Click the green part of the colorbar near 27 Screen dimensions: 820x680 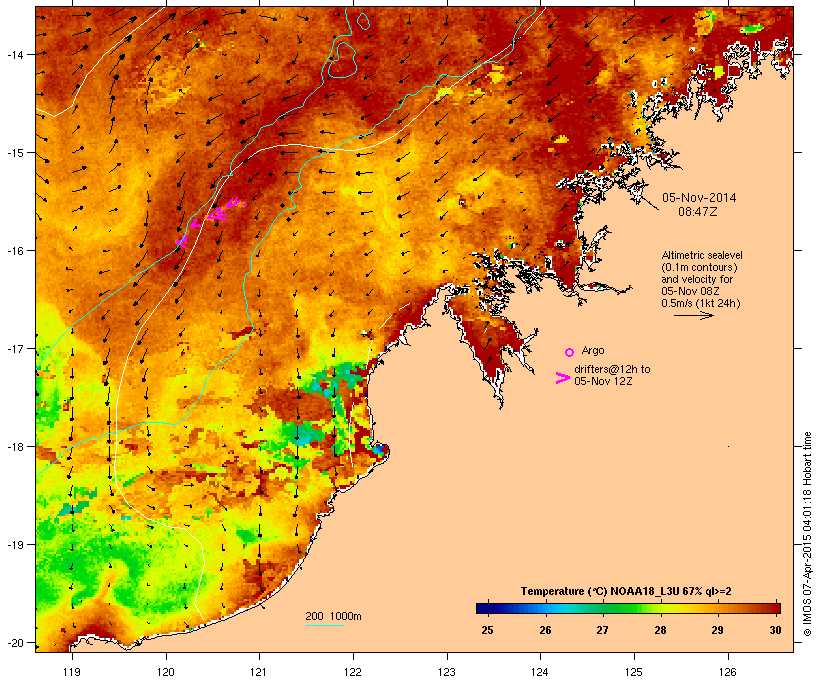coord(602,608)
